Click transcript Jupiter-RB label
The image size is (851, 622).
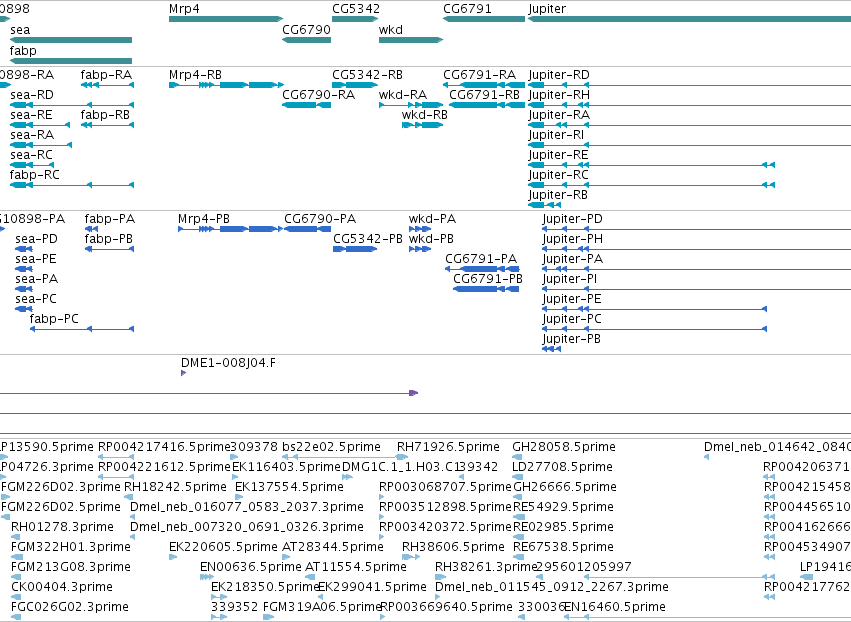point(558,195)
